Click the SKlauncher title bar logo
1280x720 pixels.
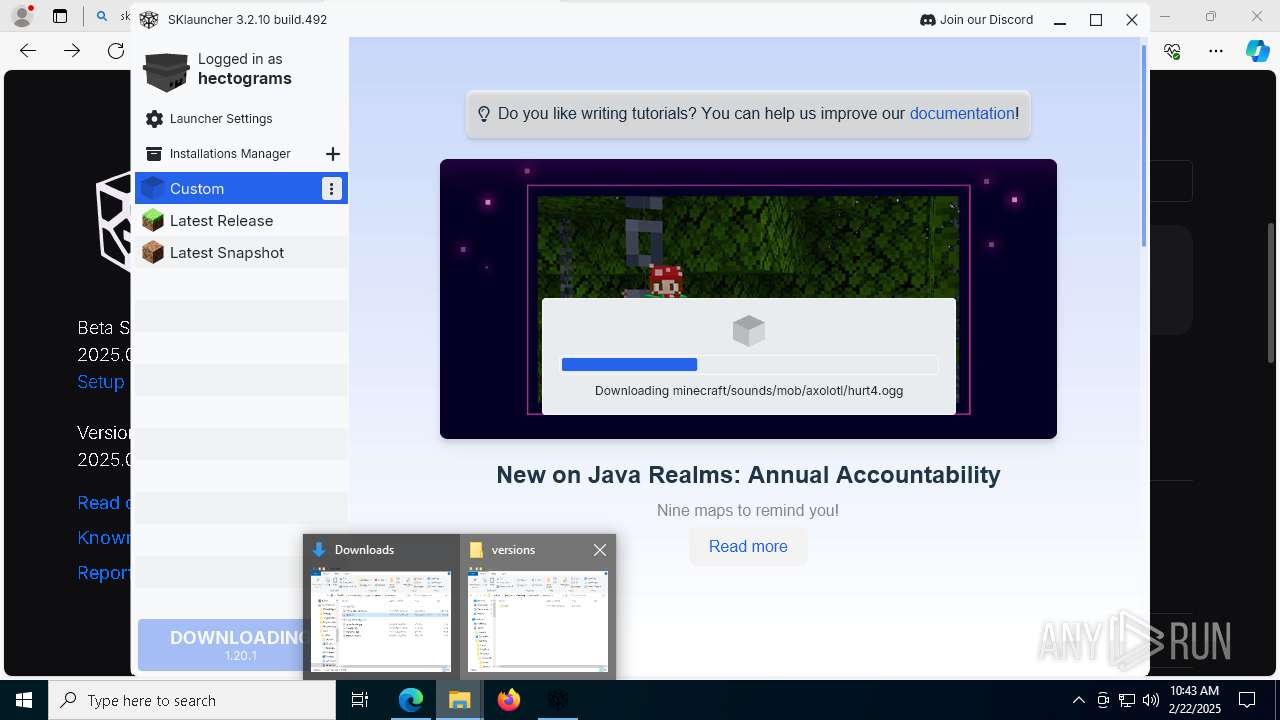click(x=149, y=20)
